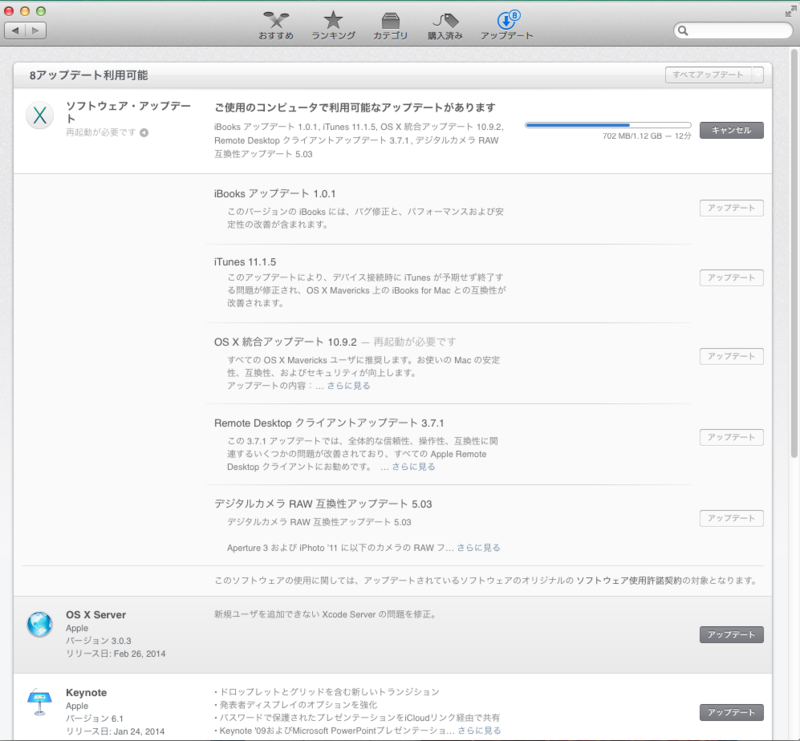Click the ソフトウェア・アップデート title
This screenshot has height=741, width=800.
[128, 112]
